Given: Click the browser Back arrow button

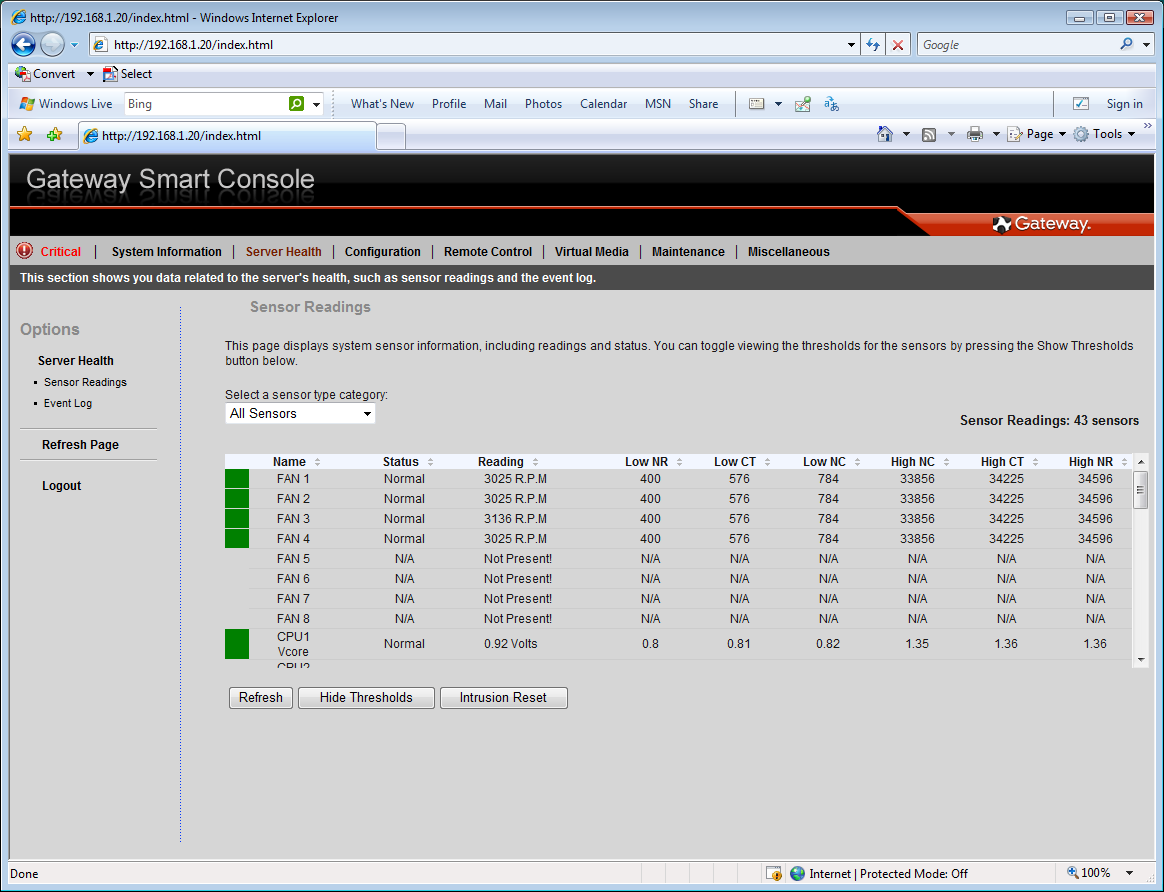Looking at the screenshot, I should [24, 45].
